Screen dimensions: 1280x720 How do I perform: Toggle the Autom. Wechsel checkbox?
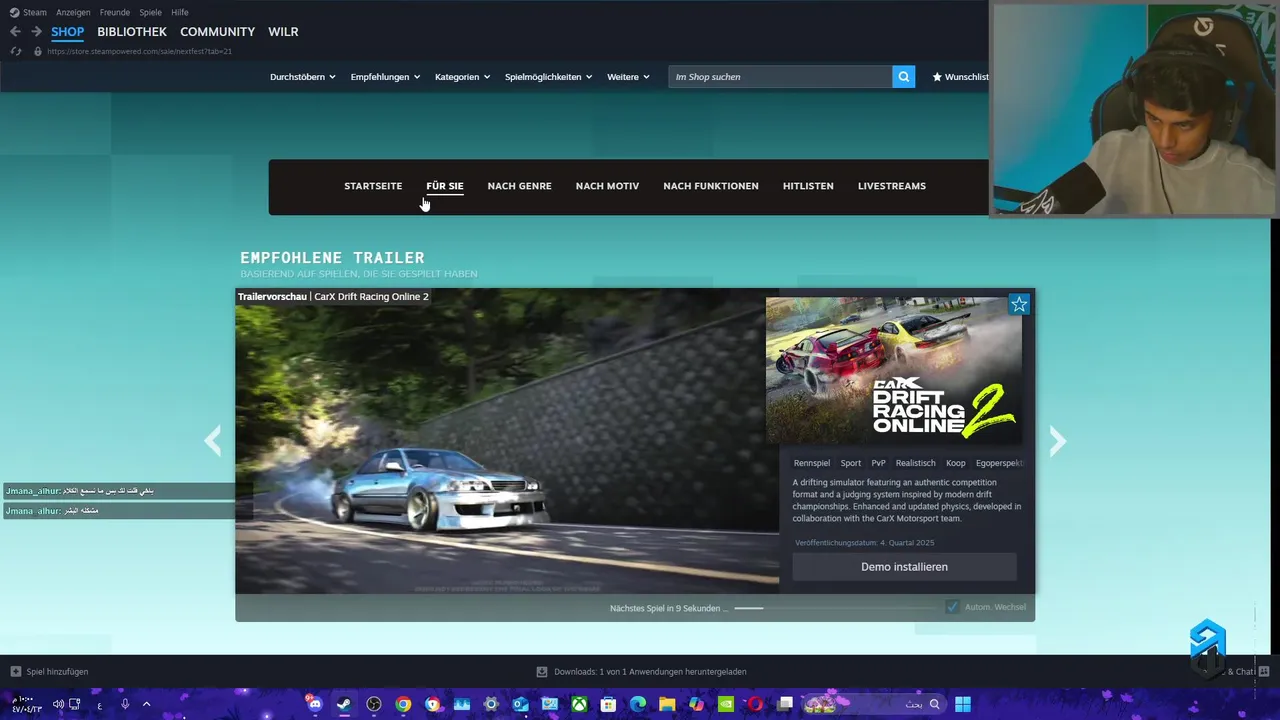click(x=953, y=607)
